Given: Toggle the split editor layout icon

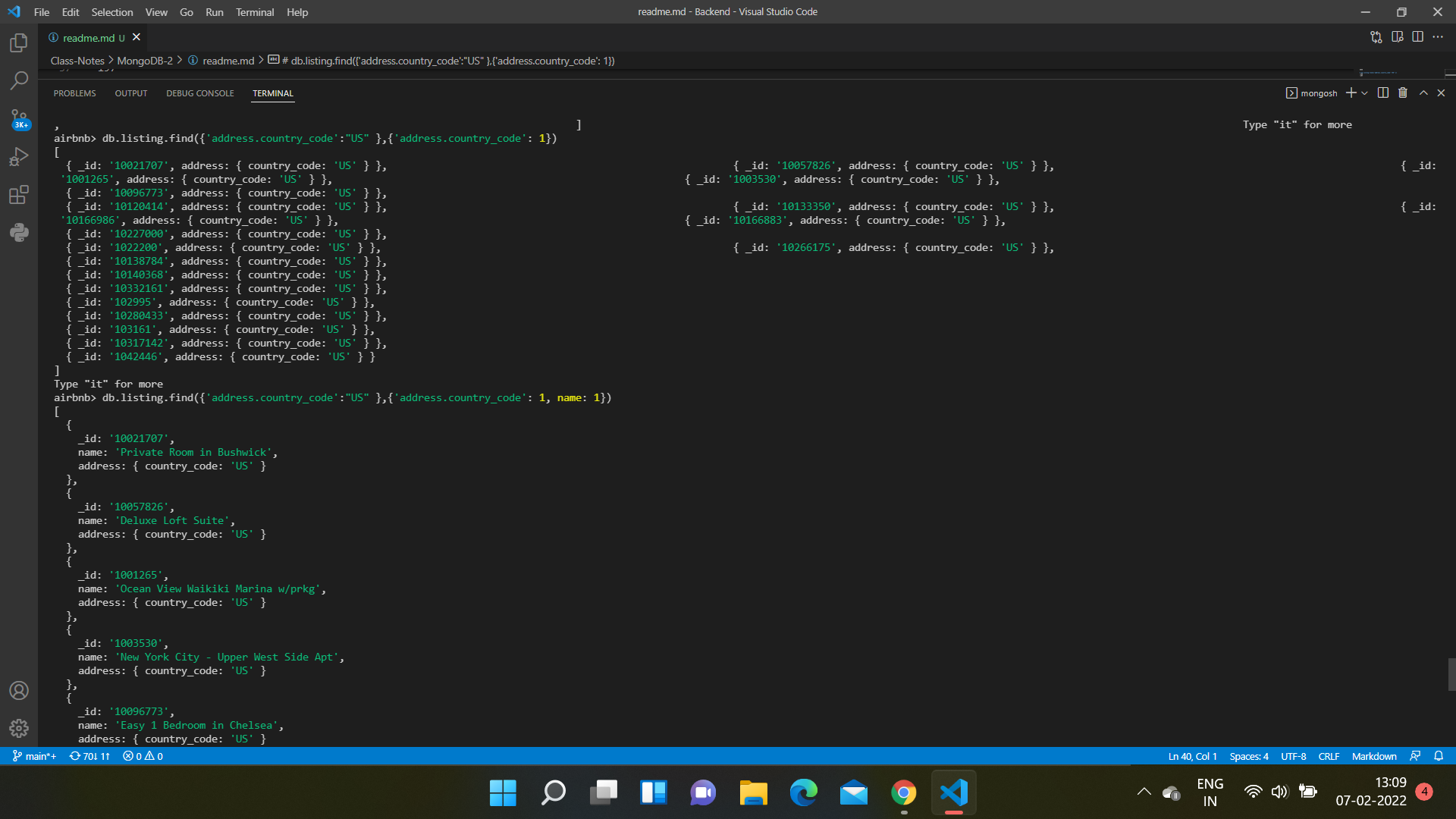Looking at the screenshot, I should [x=1419, y=36].
